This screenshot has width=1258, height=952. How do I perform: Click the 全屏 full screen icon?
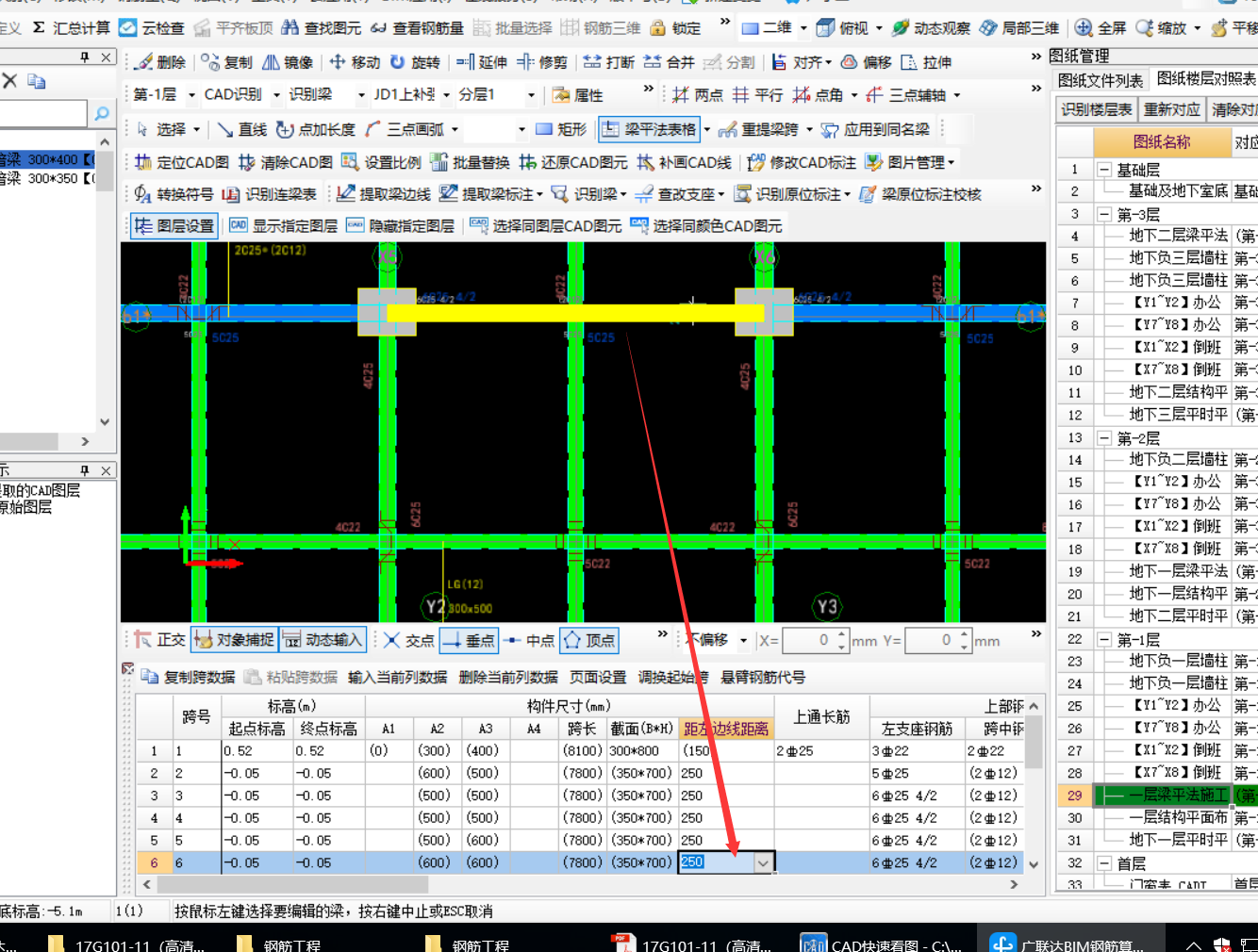click(x=1101, y=27)
